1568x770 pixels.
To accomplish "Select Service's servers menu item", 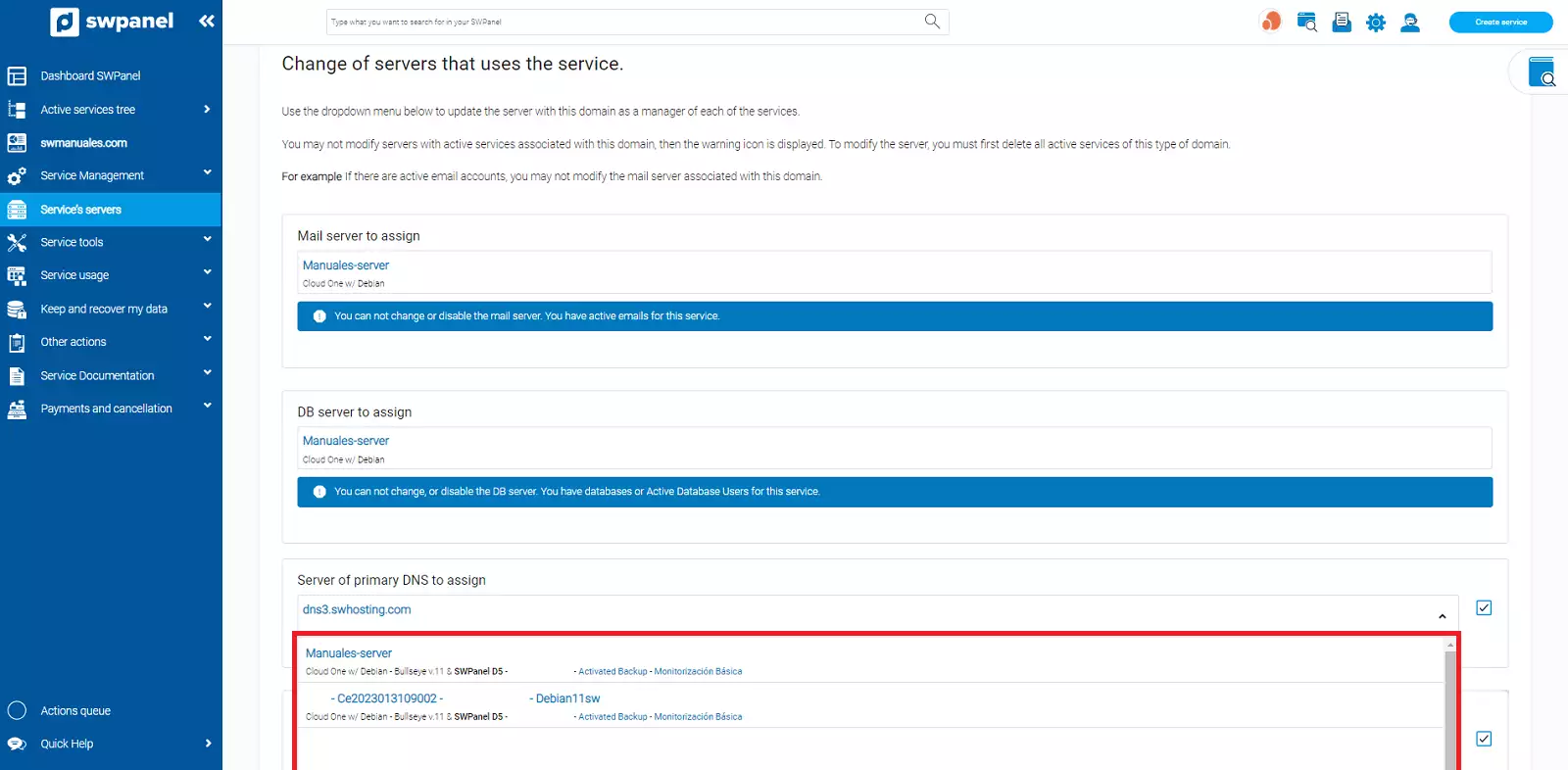I will point(111,210).
